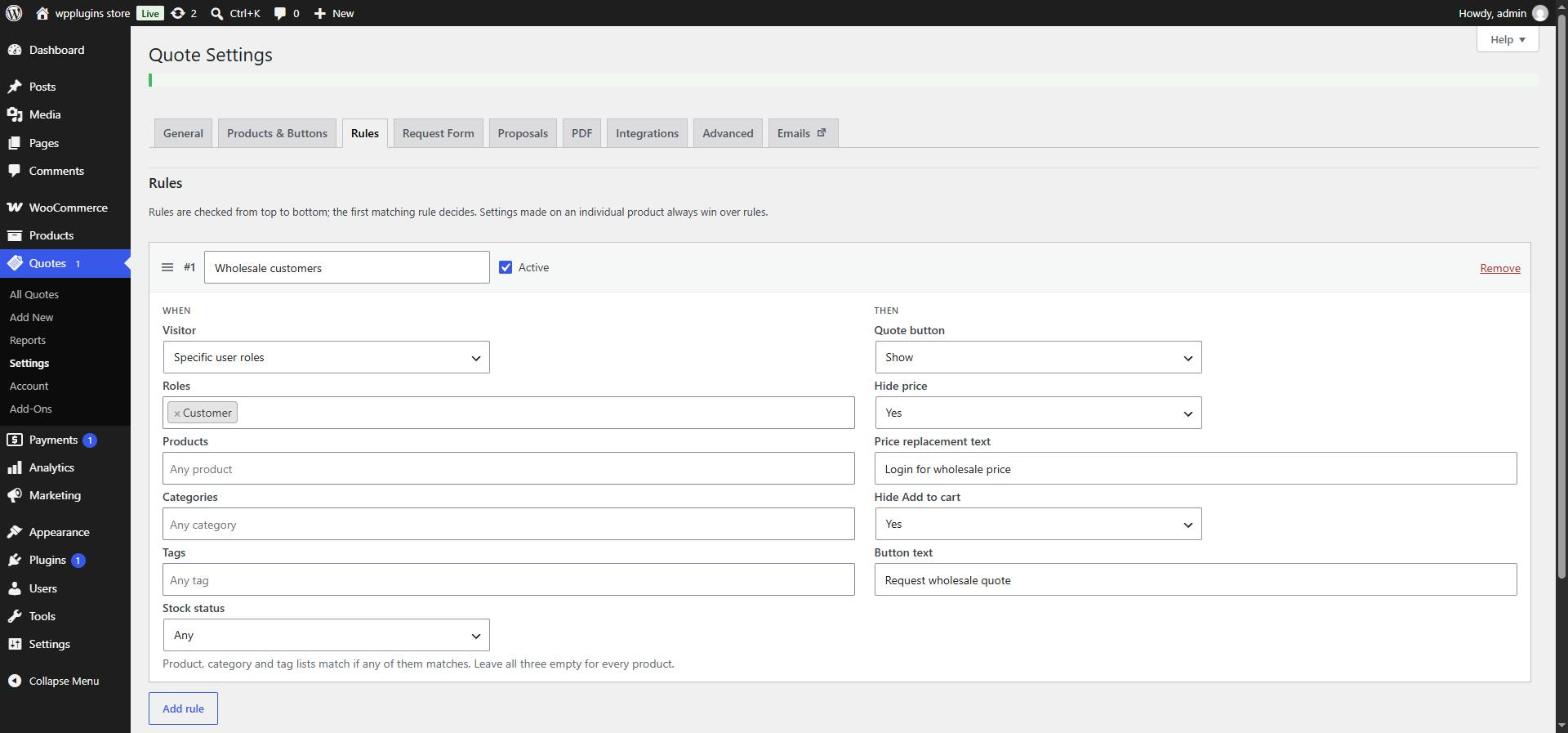Open the admin user avatar

1540,13
